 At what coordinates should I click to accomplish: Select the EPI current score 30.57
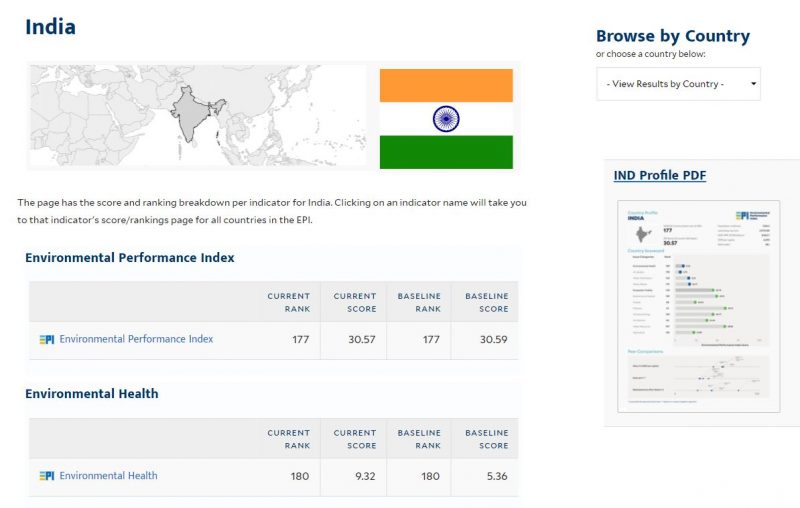362,340
